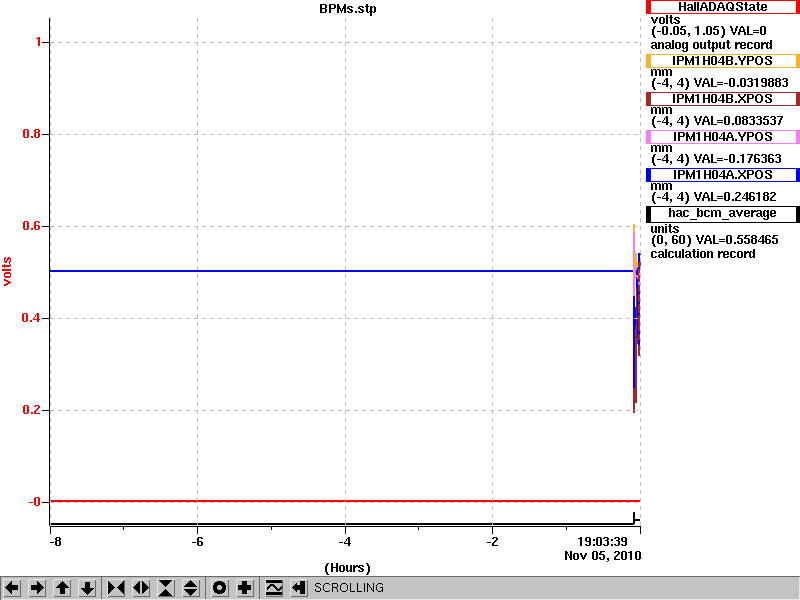This screenshot has height=600, width=800.
Task: Select the IPM1H04B.YPOS legend entry
Action: click(722, 61)
